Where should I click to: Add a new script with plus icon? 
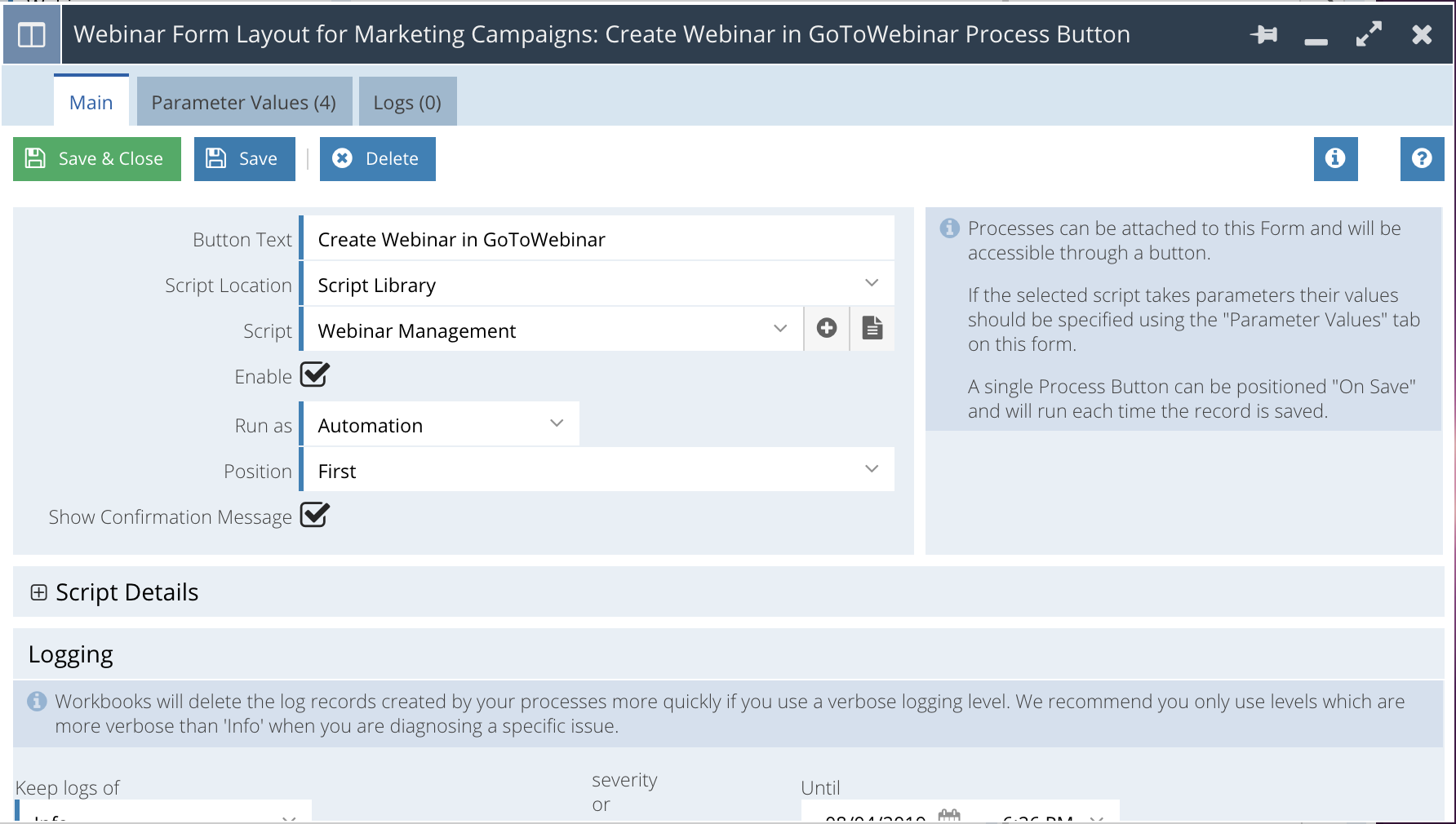pyautogui.click(x=827, y=328)
